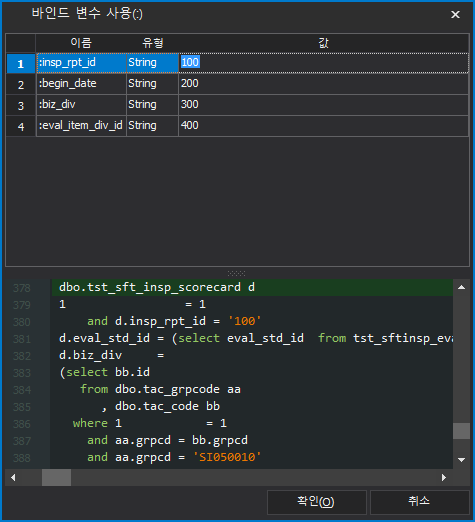Click the horizontal scroll left arrow
Viewport: 475px width, 522px height.
[13, 478]
